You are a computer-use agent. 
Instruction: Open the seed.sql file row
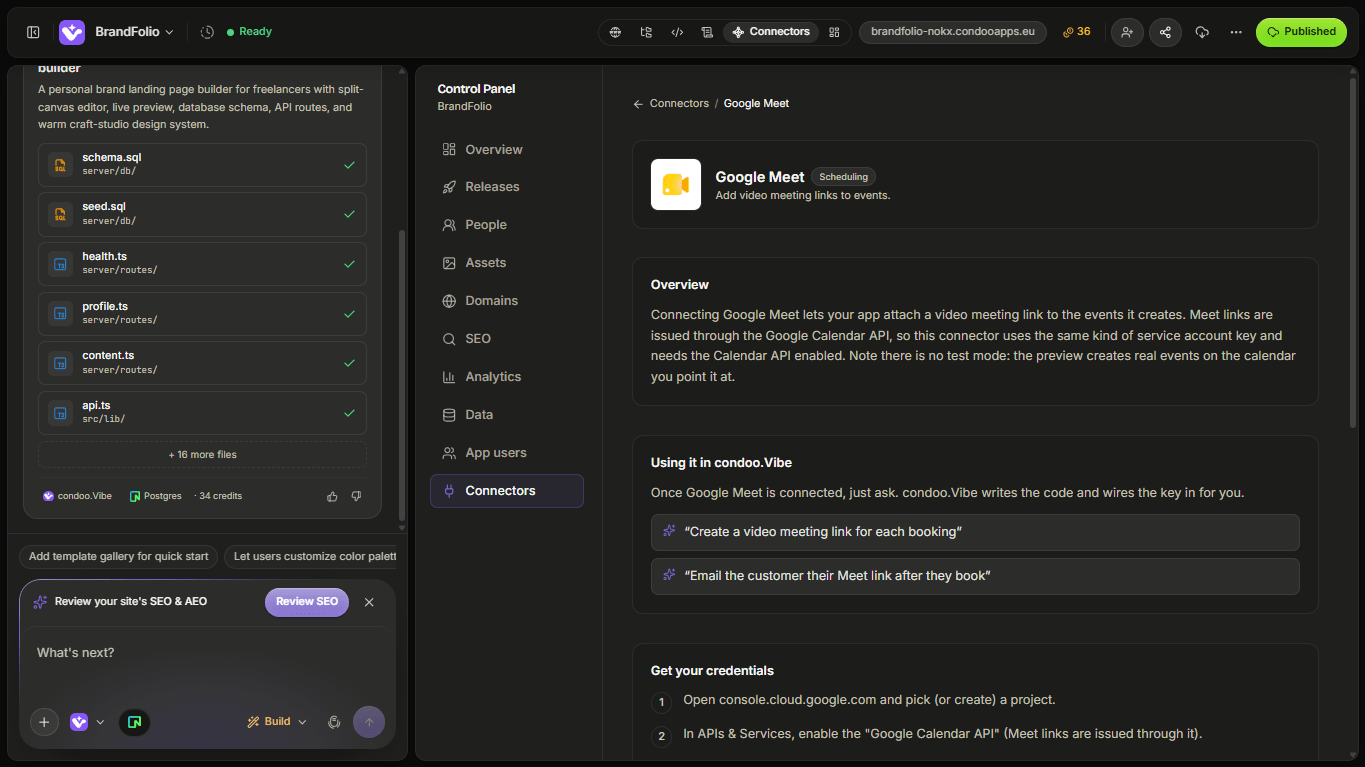pos(202,214)
